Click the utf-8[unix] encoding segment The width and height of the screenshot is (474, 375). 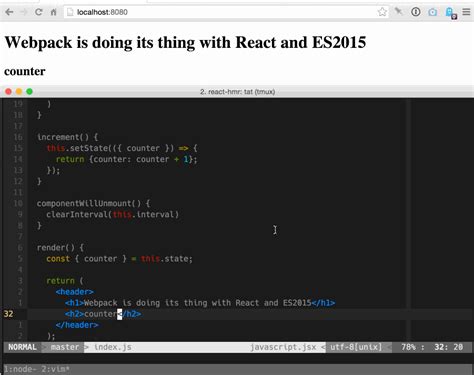point(356,347)
